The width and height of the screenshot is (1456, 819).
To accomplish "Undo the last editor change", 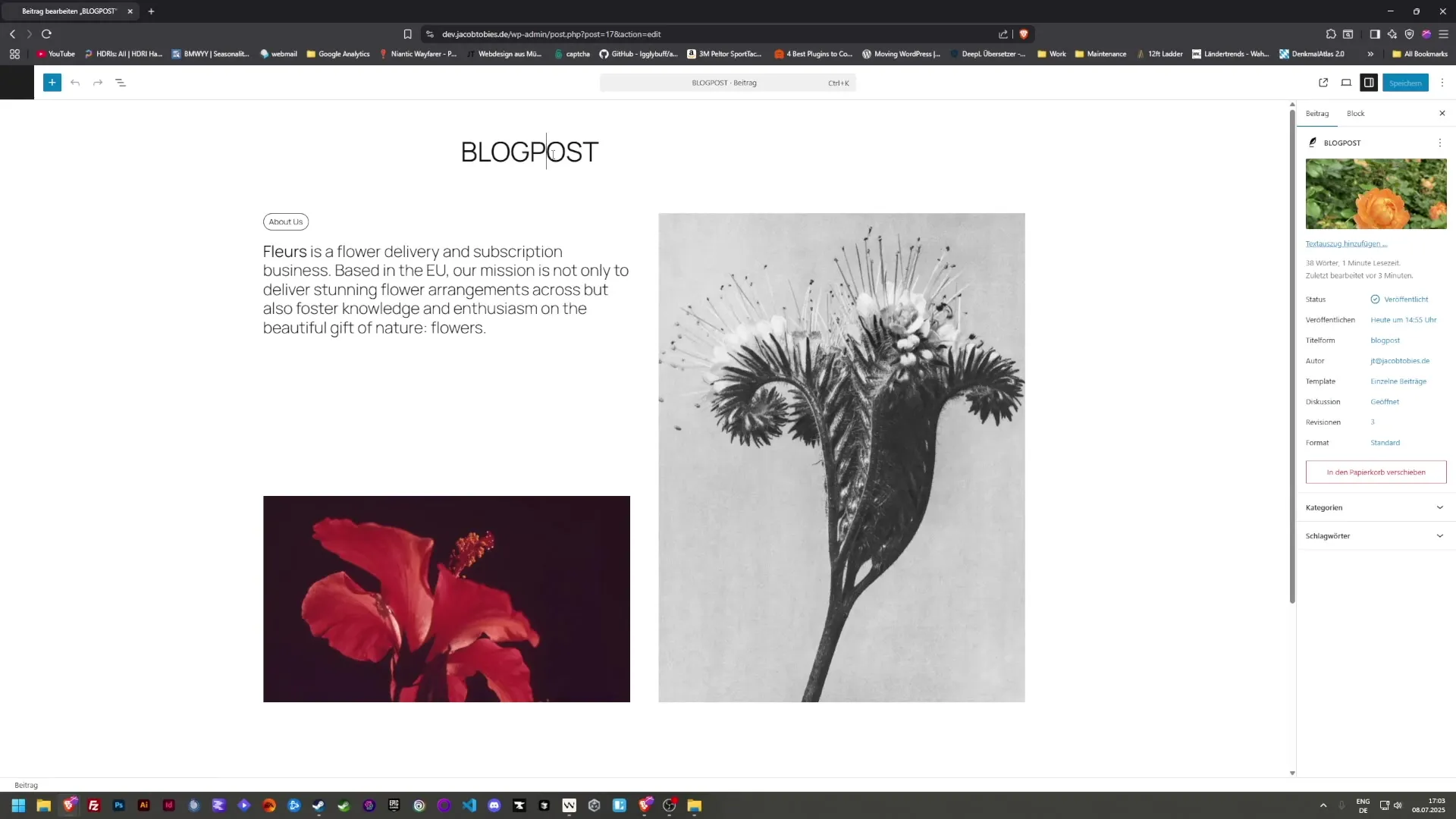I will click(x=75, y=83).
